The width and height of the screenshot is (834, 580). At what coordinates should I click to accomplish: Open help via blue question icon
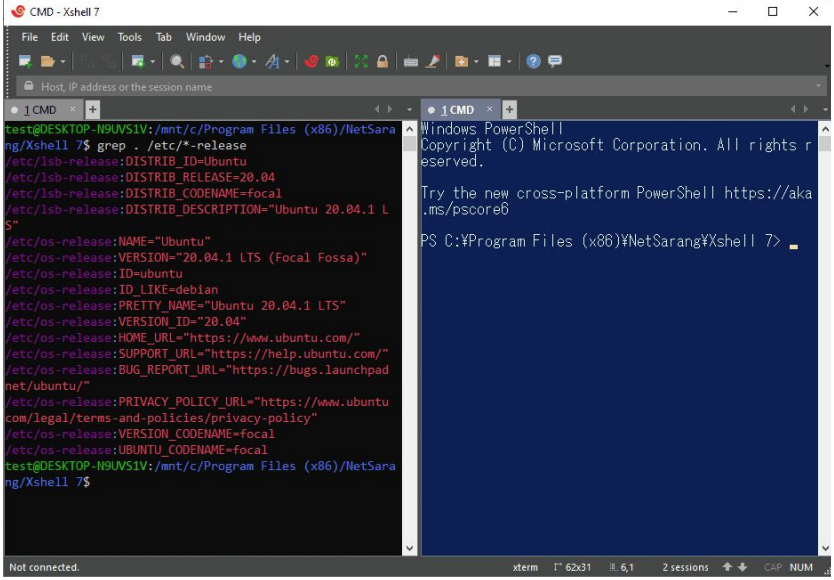[x=533, y=61]
